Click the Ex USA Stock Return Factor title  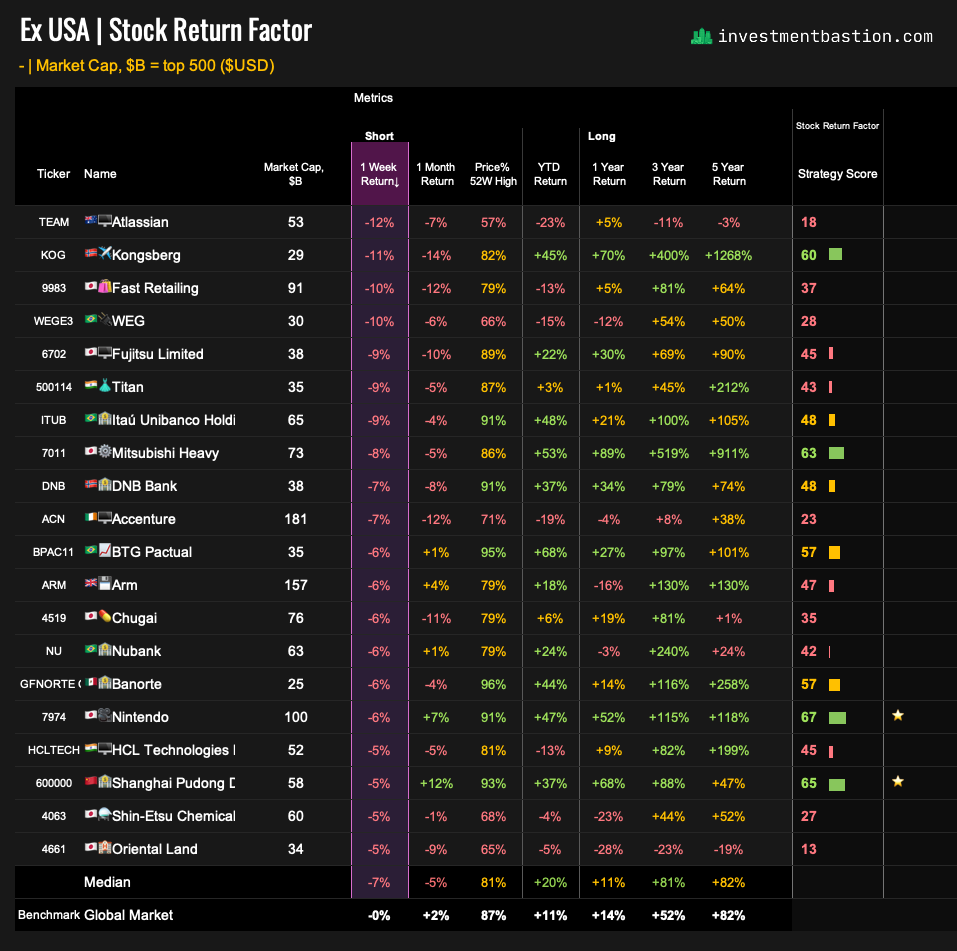[165, 30]
